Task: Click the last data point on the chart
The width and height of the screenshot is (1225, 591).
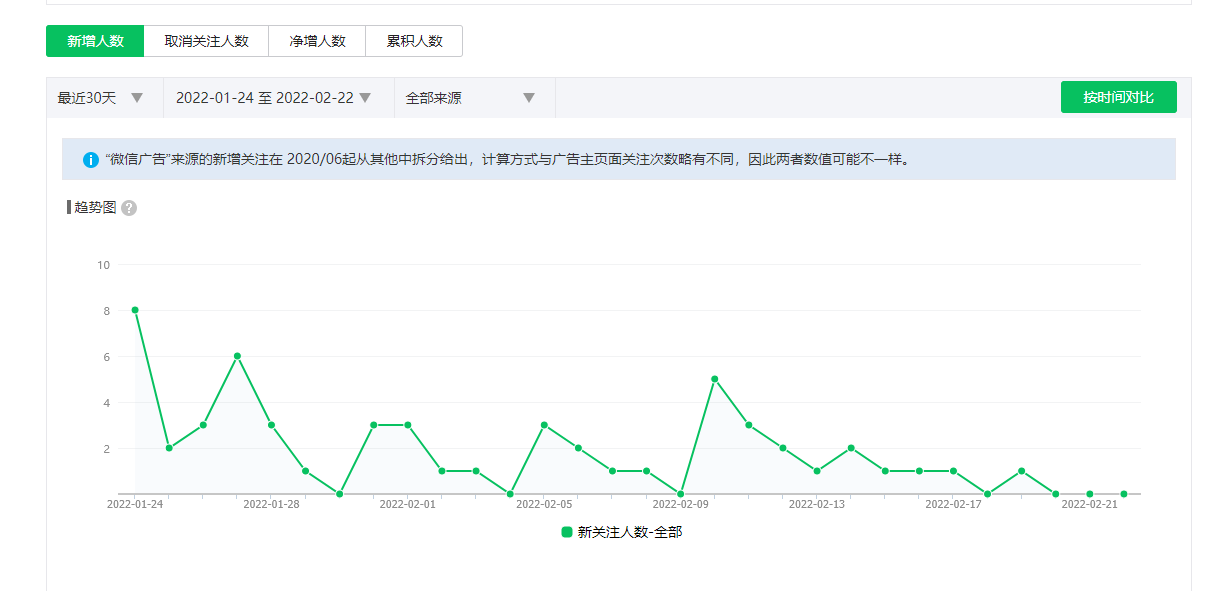Action: click(1124, 494)
